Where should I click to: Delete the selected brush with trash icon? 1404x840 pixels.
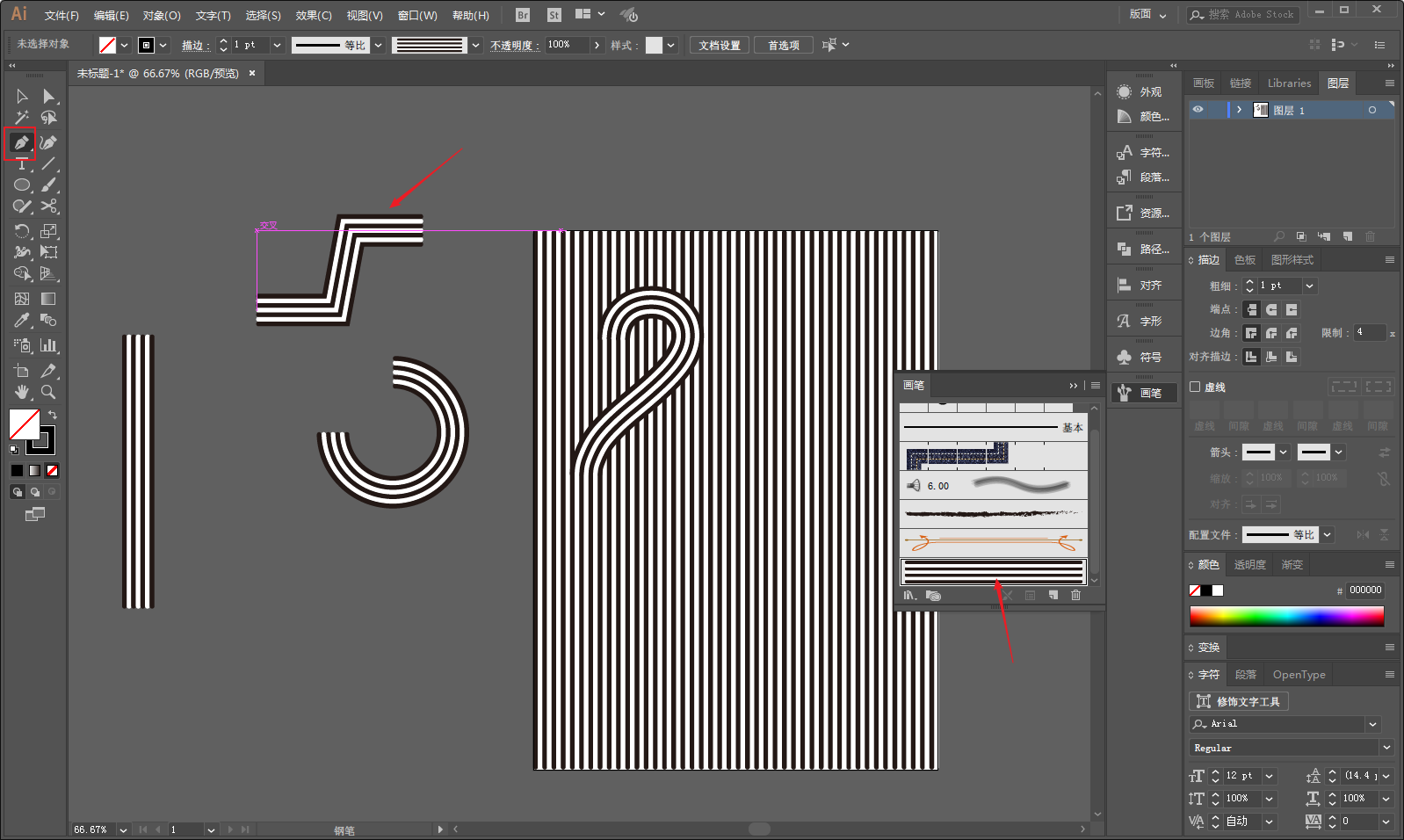pos(1075,596)
